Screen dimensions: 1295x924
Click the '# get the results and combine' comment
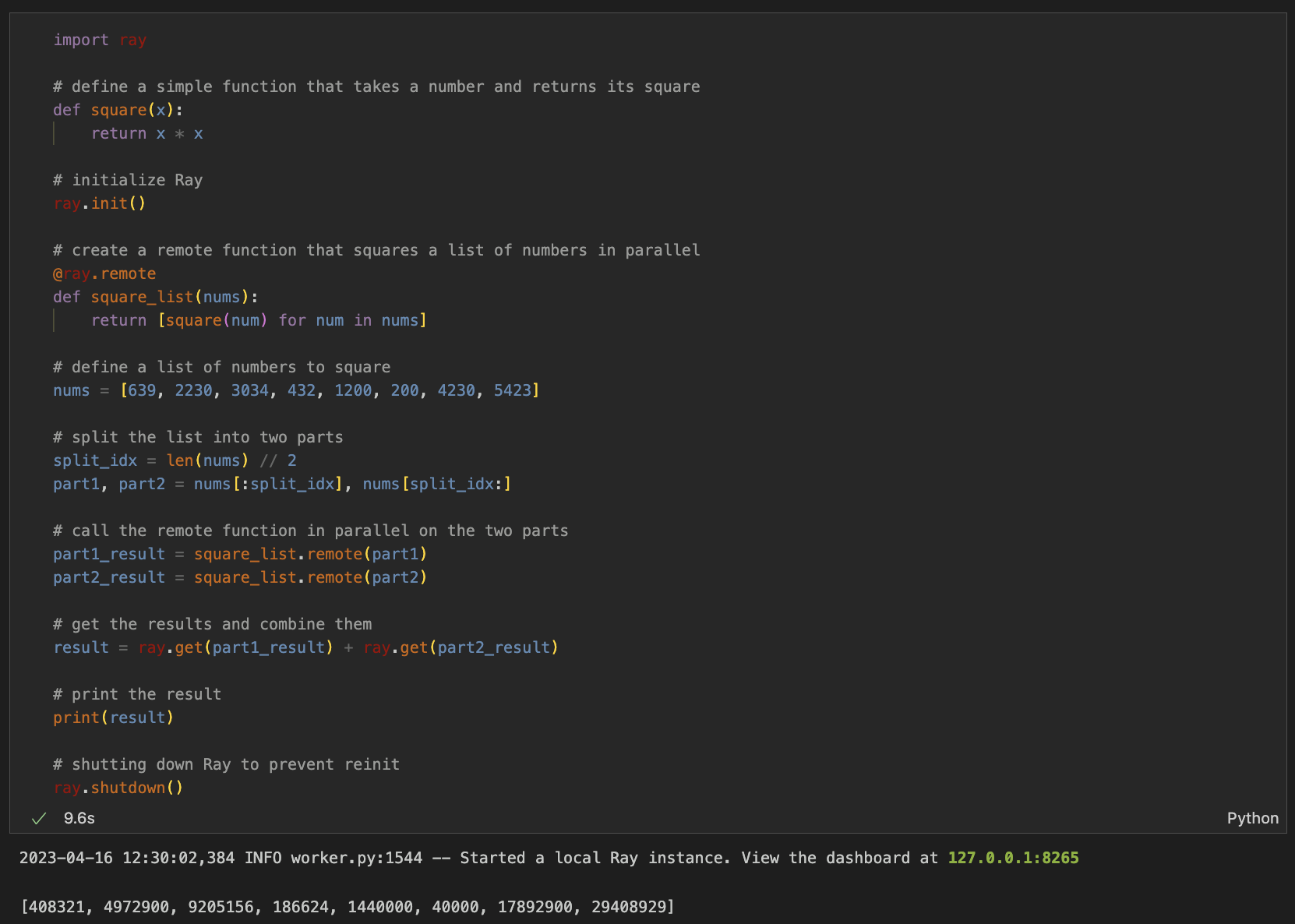click(213, 624)
